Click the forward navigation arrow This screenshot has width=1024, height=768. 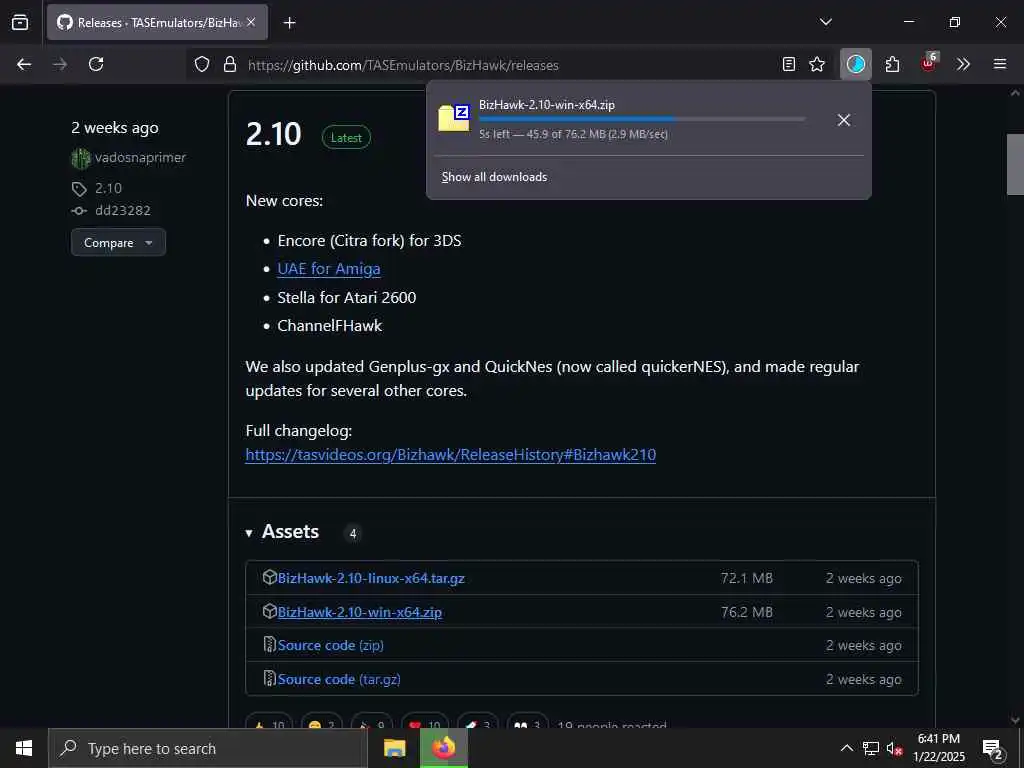coord(60,64)
